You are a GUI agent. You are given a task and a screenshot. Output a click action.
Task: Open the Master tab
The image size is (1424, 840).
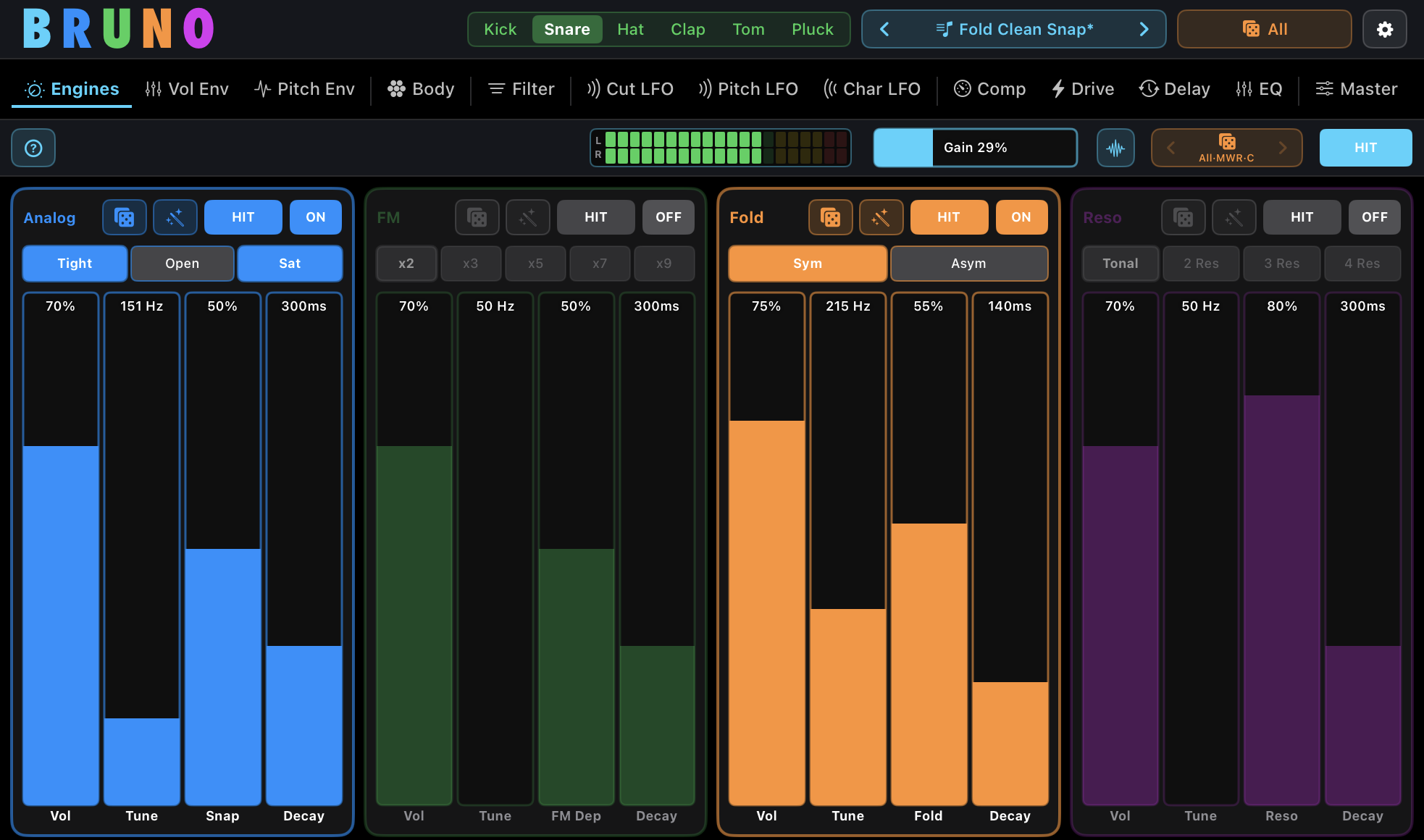tap(1356, 89)
